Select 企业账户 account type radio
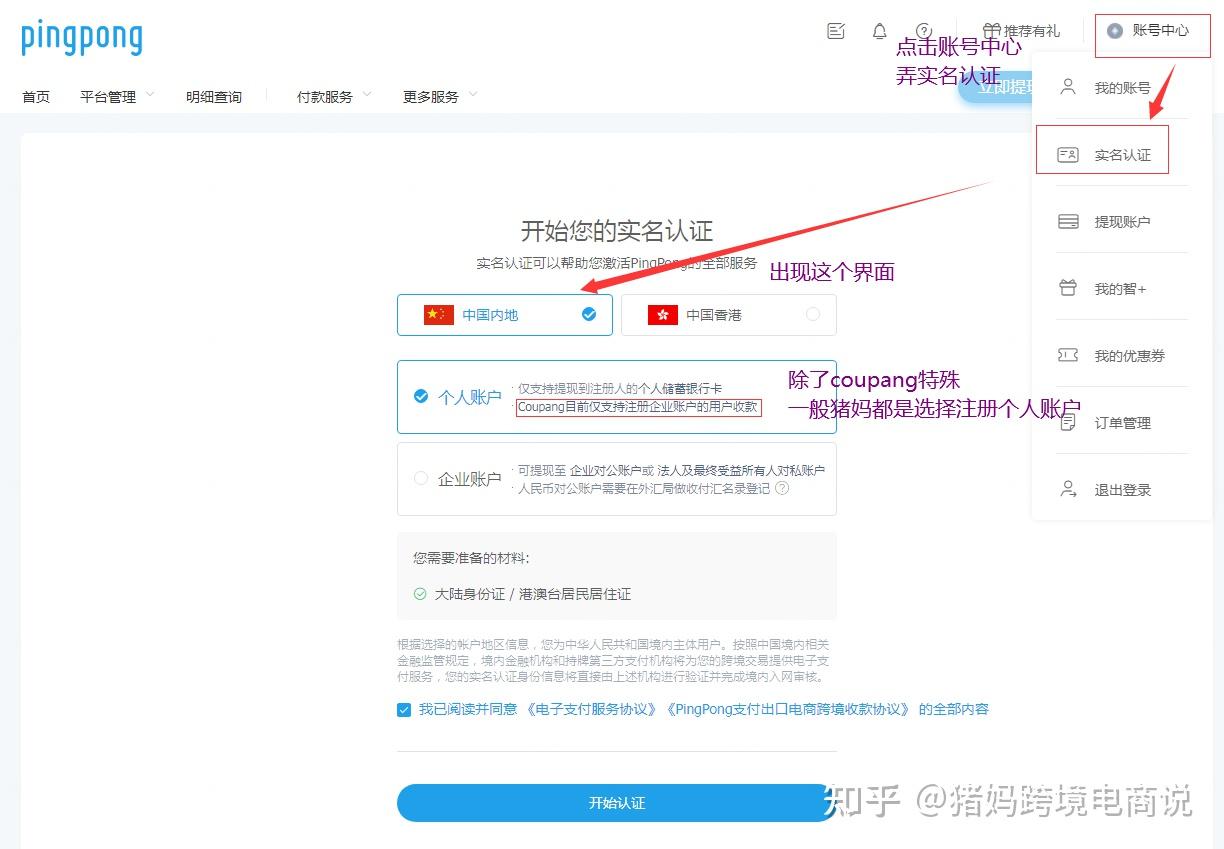Viewport: 1224px width, 849px height. [421, 478]
